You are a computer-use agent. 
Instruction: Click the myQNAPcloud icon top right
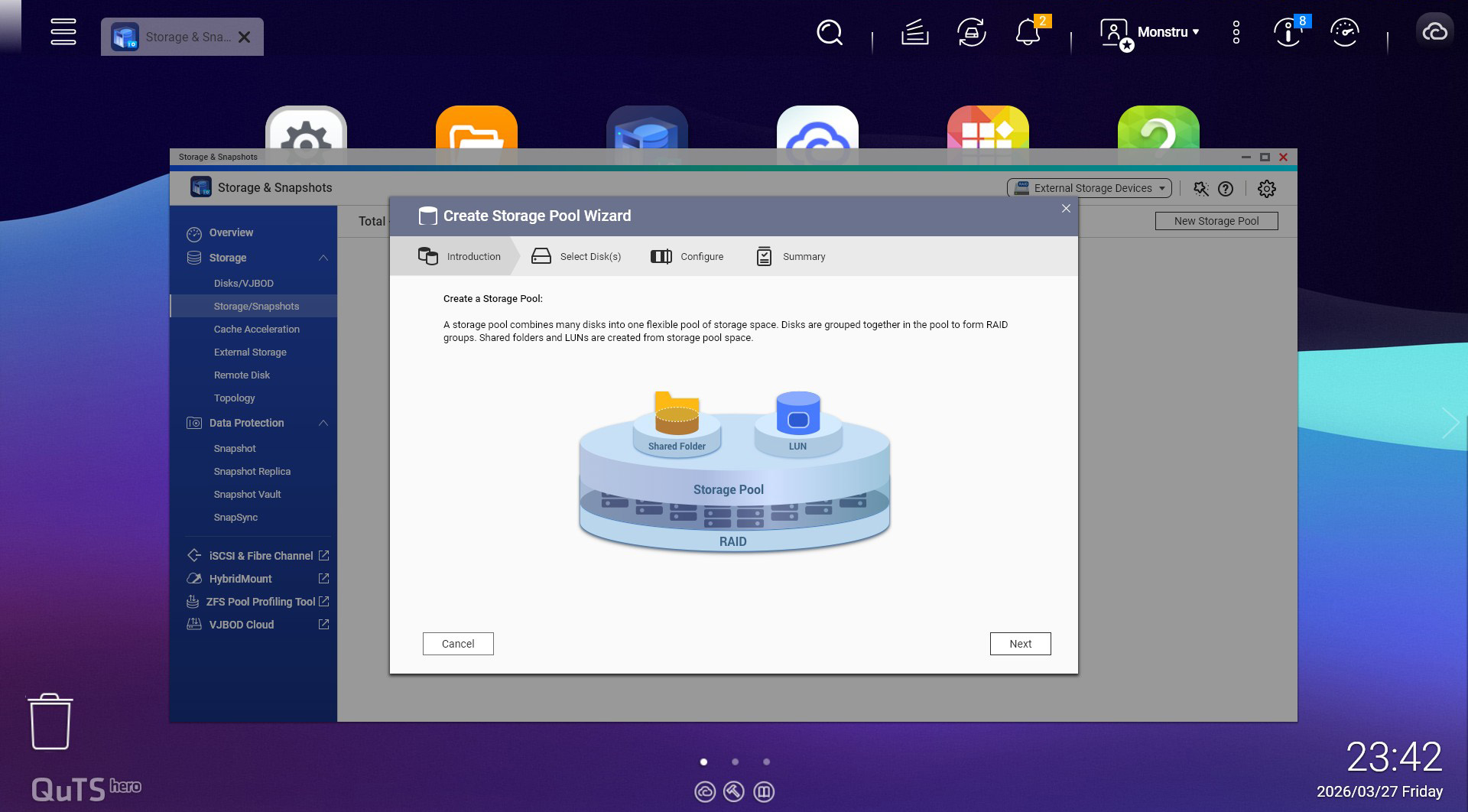pos(1434,32)
